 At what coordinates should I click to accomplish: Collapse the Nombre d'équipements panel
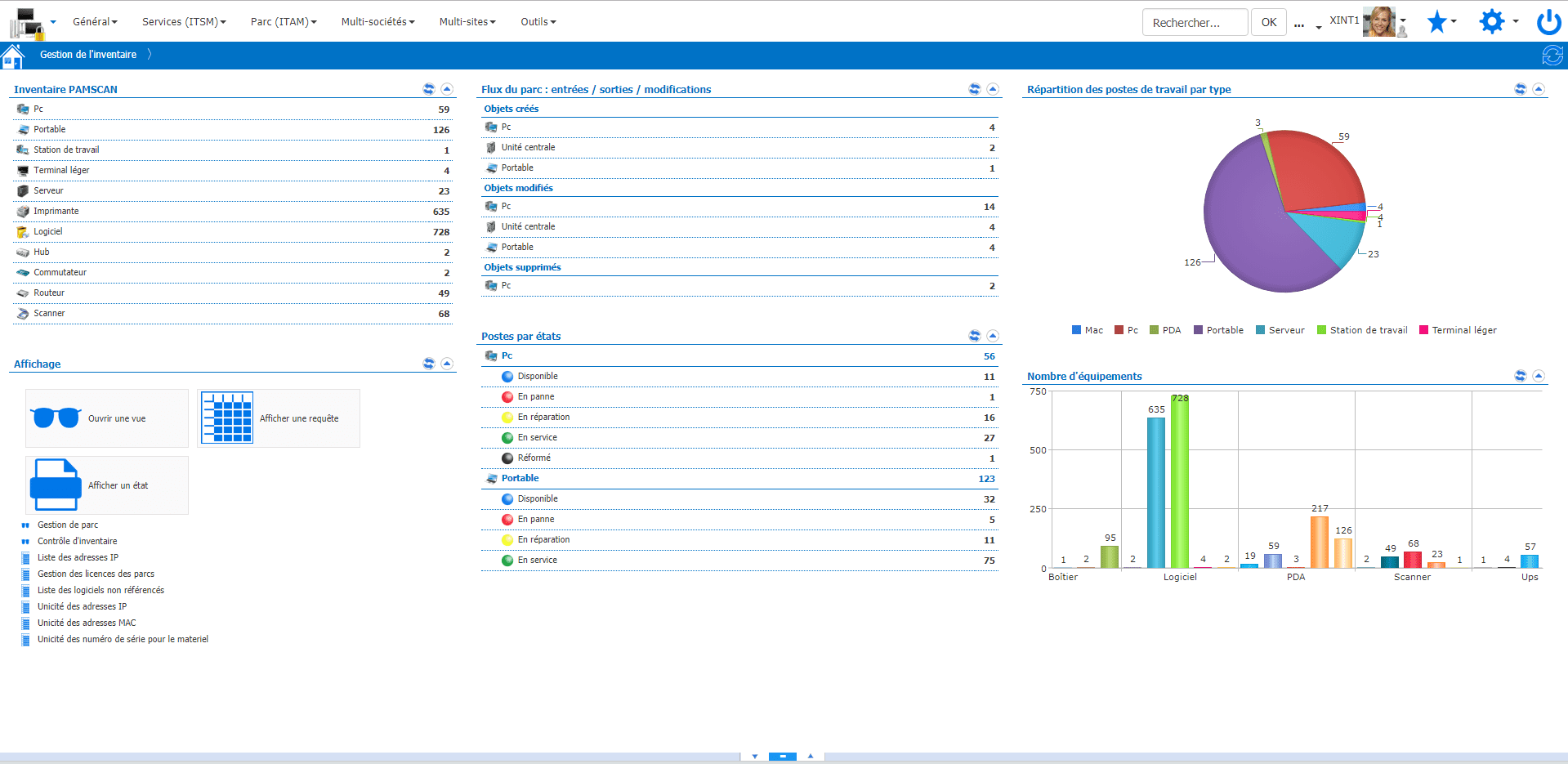coord(1539,376)
